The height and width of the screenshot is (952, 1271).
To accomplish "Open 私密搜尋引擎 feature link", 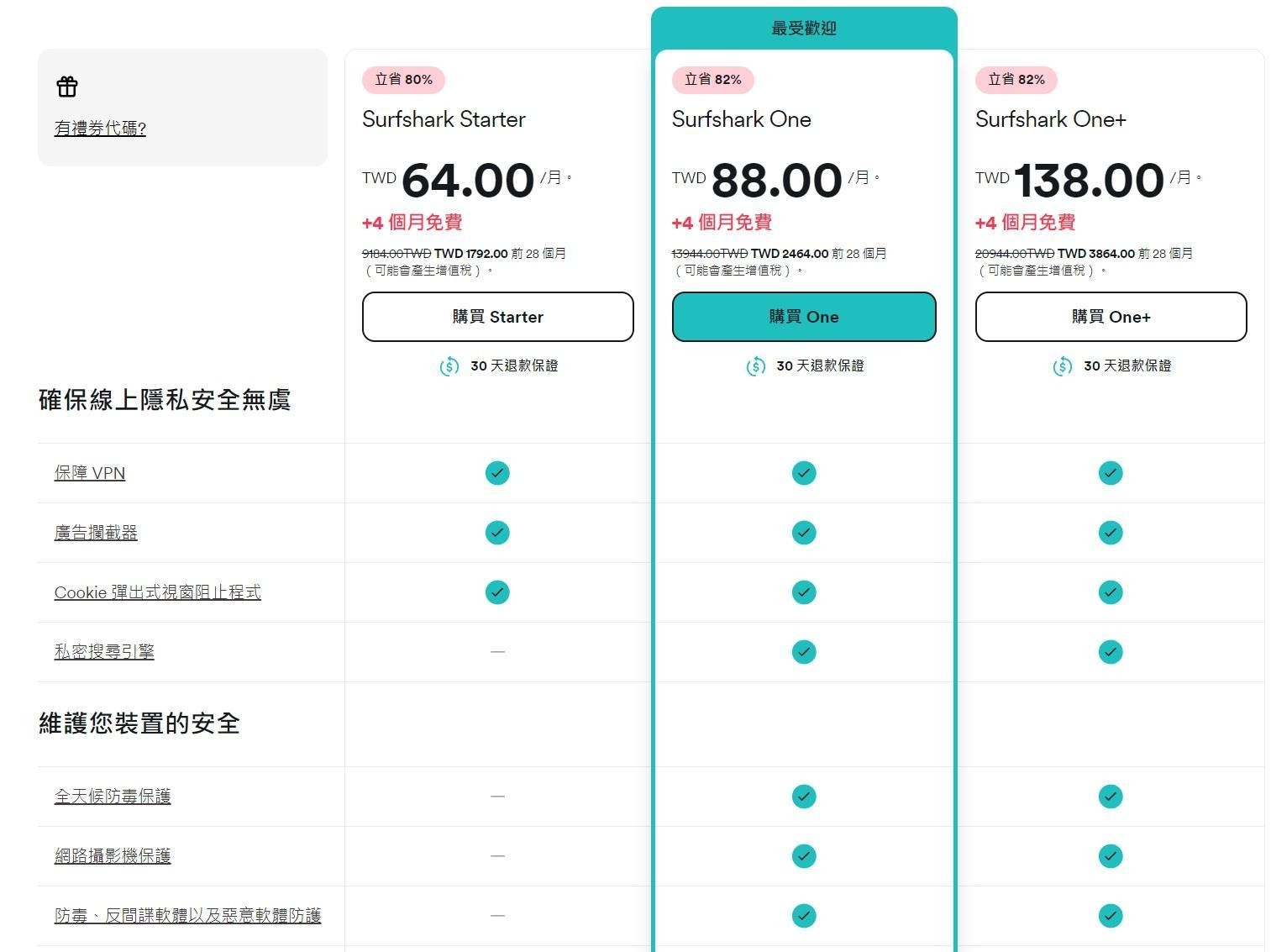I will click(x=104, y=652).
